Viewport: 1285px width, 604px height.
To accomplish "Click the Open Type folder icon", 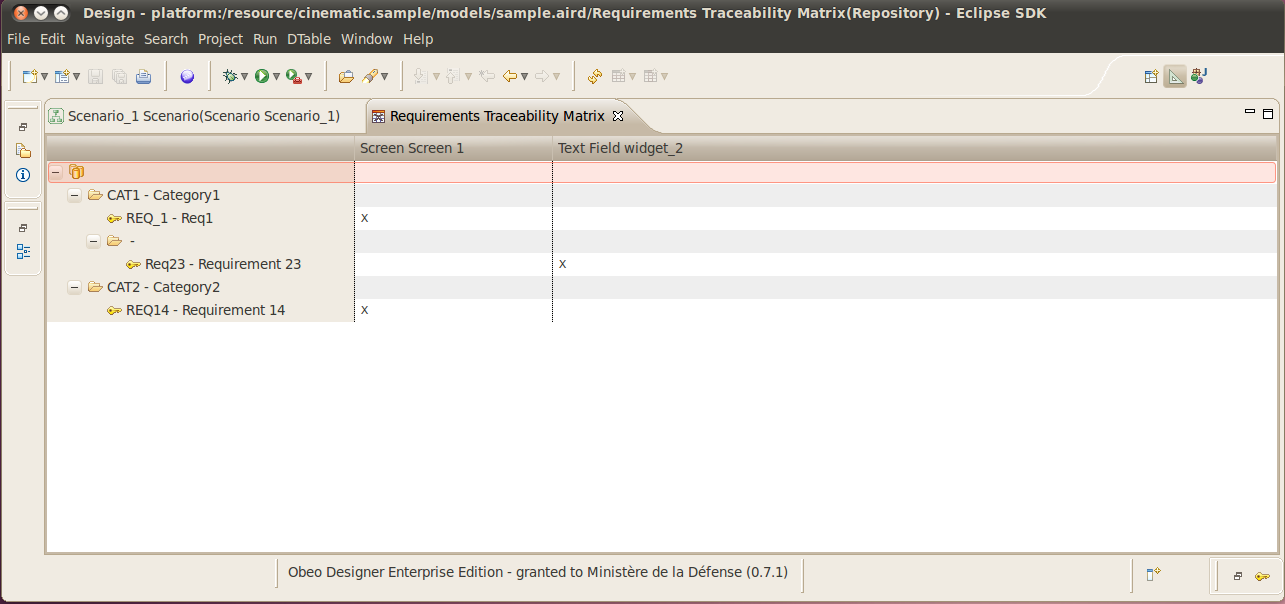I will point(346,76).
